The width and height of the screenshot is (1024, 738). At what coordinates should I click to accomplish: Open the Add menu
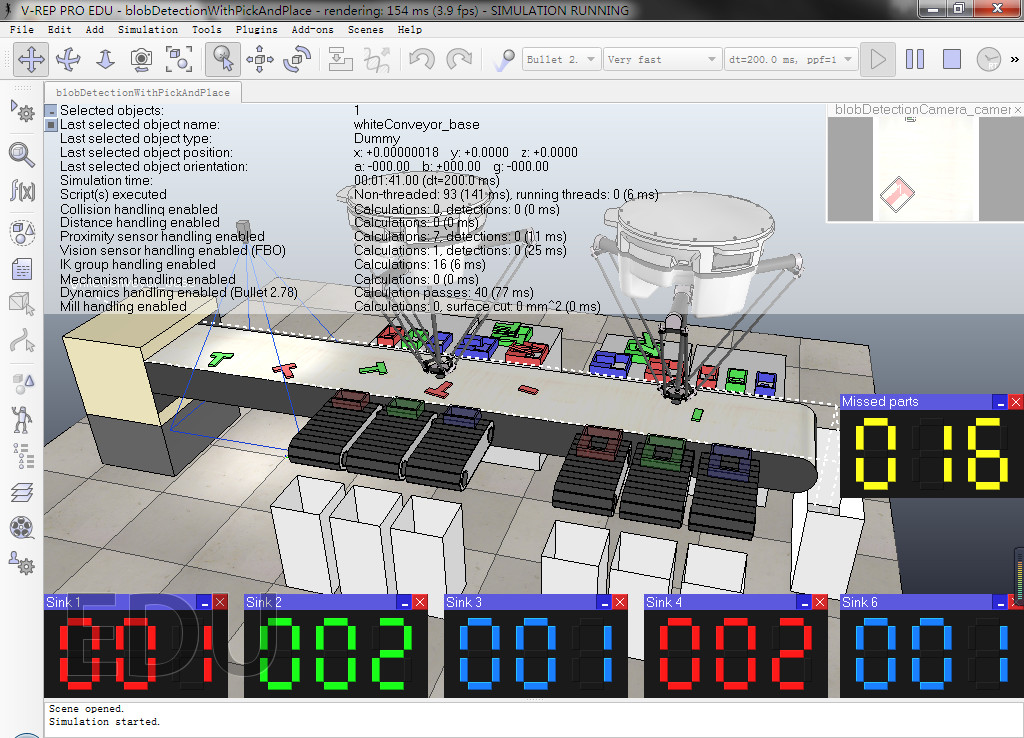pos(95,29)
